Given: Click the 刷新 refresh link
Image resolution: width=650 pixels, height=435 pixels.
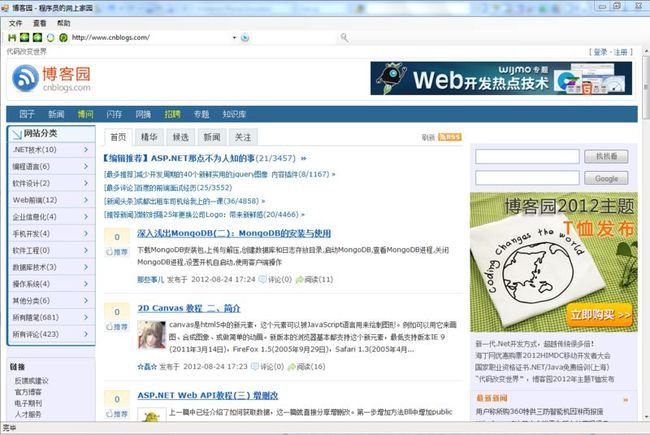Looking at the screenshot, I should click(x=428, y=137).
